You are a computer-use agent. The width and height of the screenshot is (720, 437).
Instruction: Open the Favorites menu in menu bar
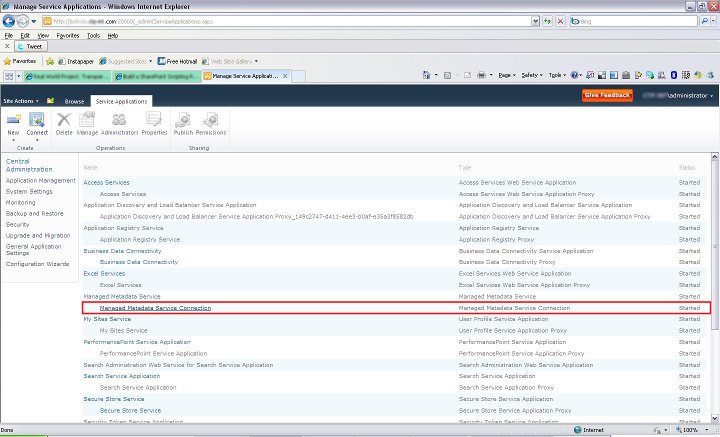pyautogui.click(x=68, y=35)
